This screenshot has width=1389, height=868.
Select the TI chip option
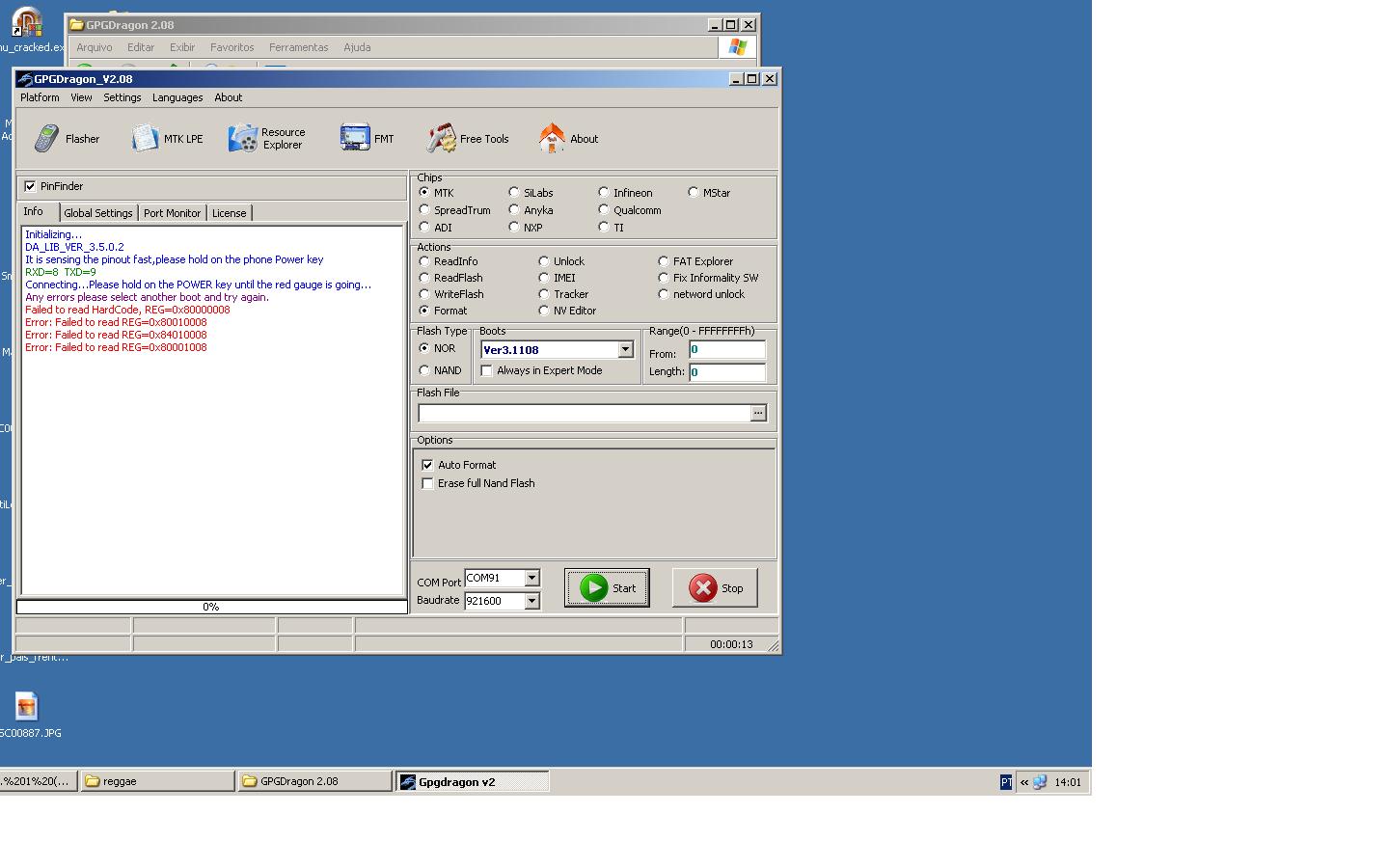point(604,228)
